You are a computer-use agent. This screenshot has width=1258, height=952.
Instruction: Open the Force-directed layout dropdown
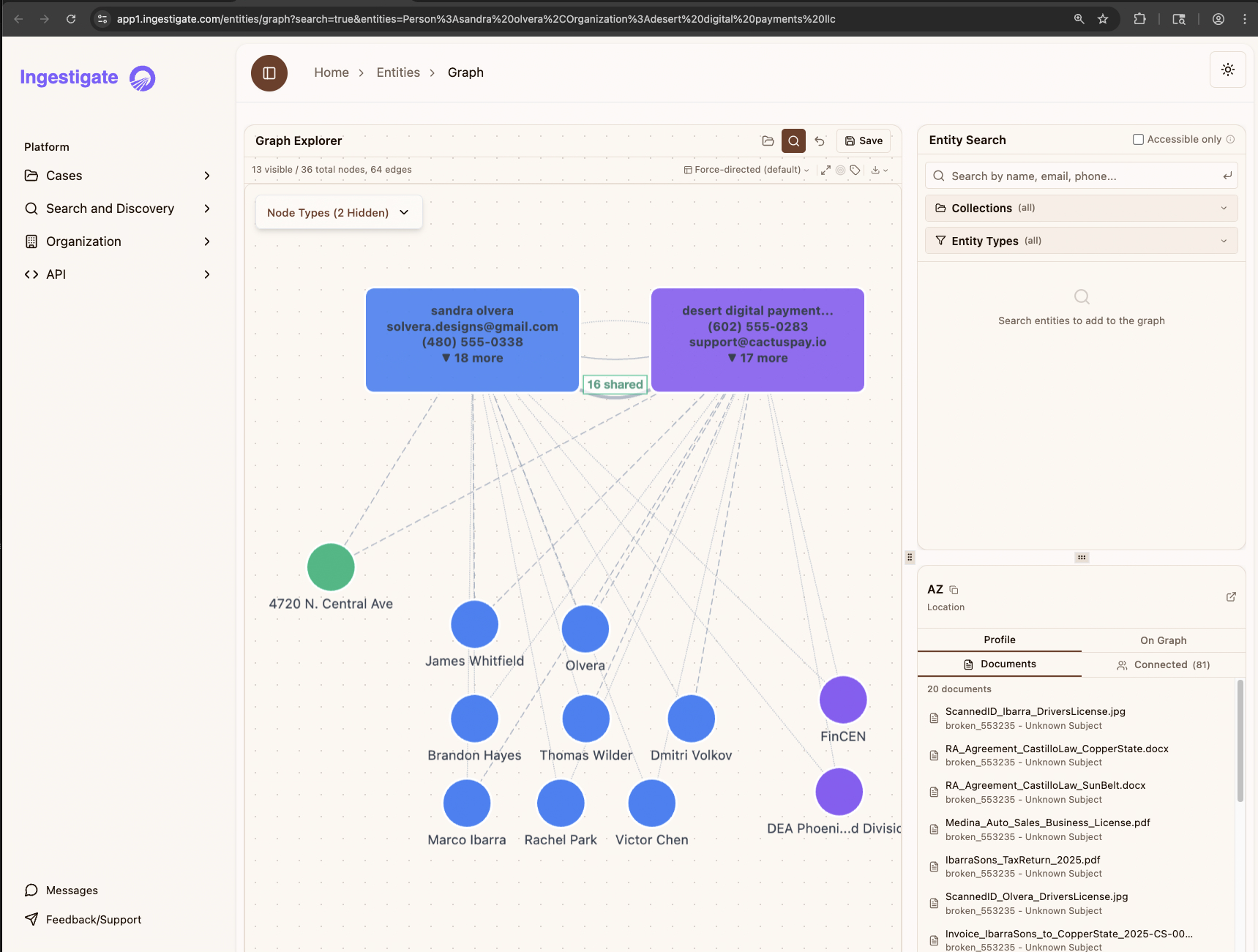tap(746, 170)
